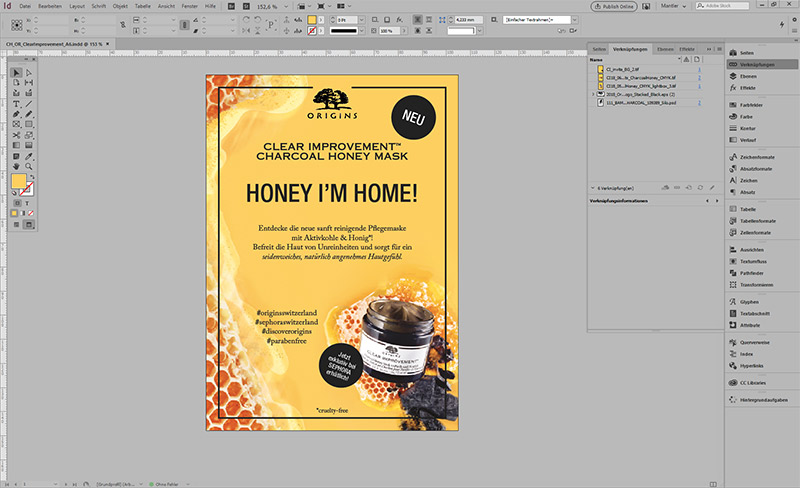Open the zoom level dropdown
The image size is (800, 488).
click(x=286, y=7)
